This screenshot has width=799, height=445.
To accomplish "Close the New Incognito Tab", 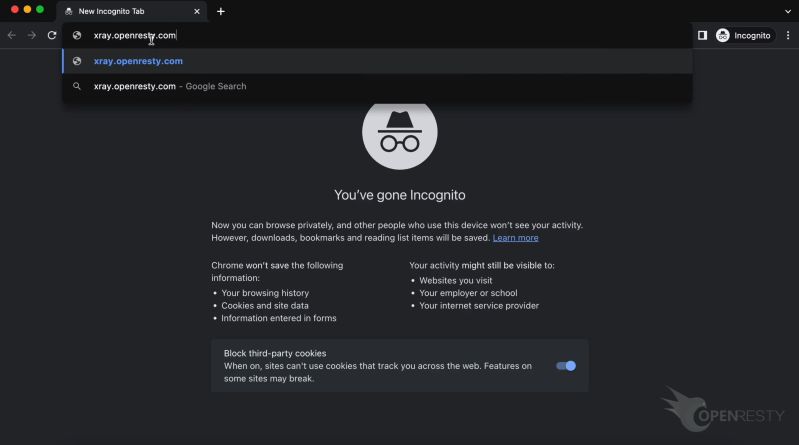I will pyautogui.click(x=197, y=11).
